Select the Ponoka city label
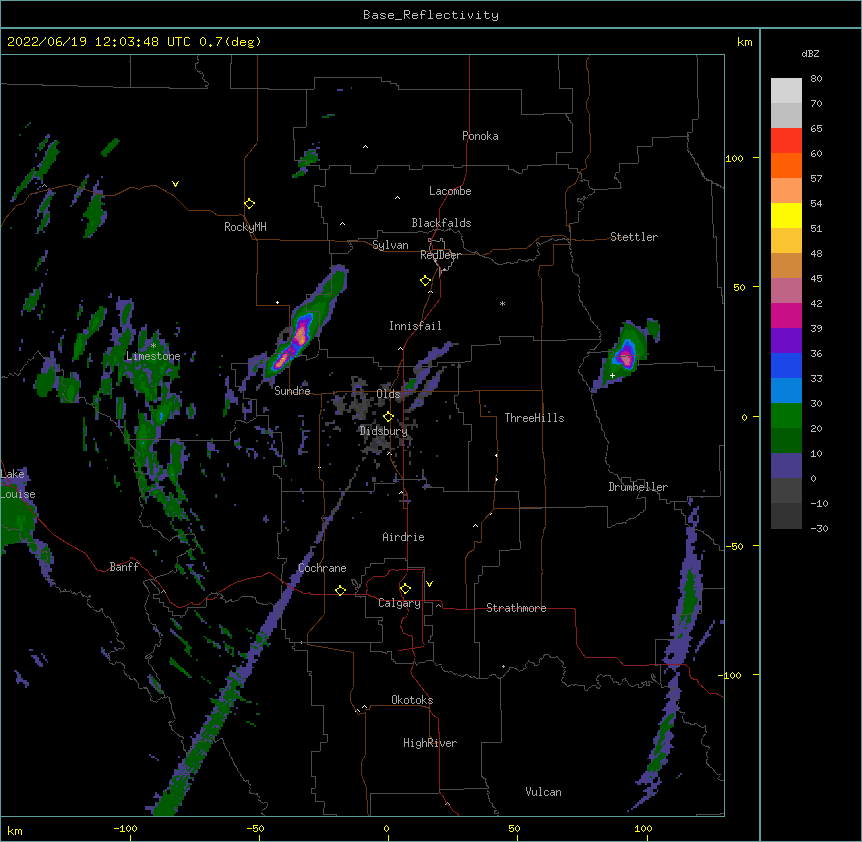Viewport: 862px width, 842px height. coord(480,136)
